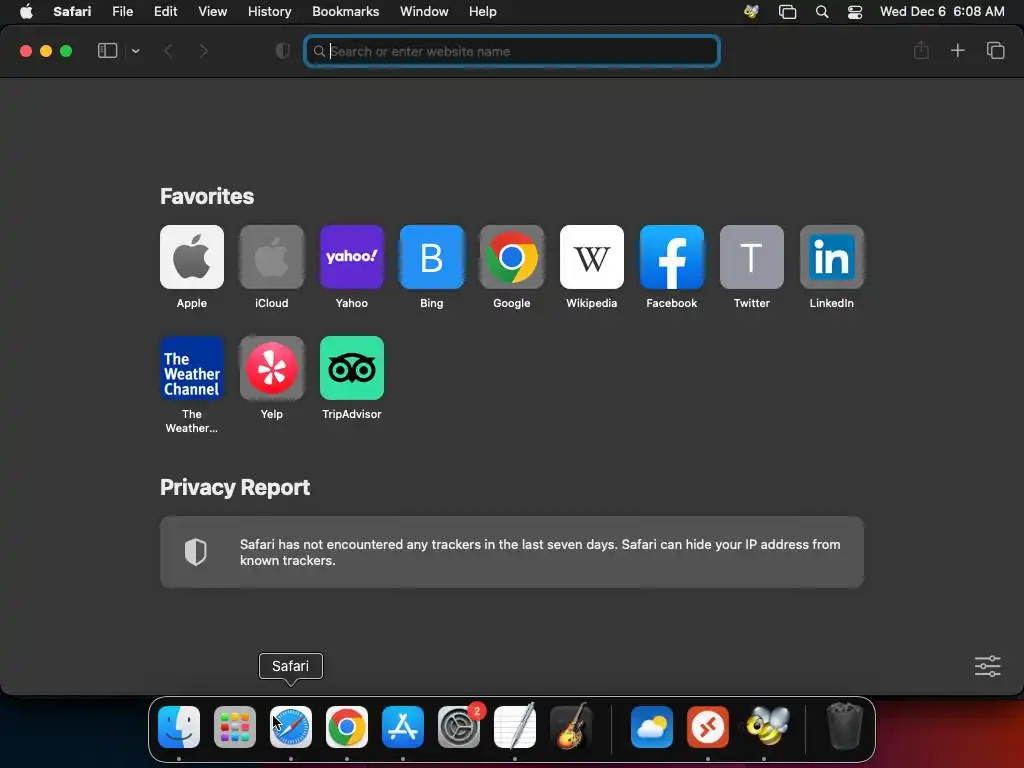
Task: Open the toolbar Privacy Report shield
Action: 283,51
